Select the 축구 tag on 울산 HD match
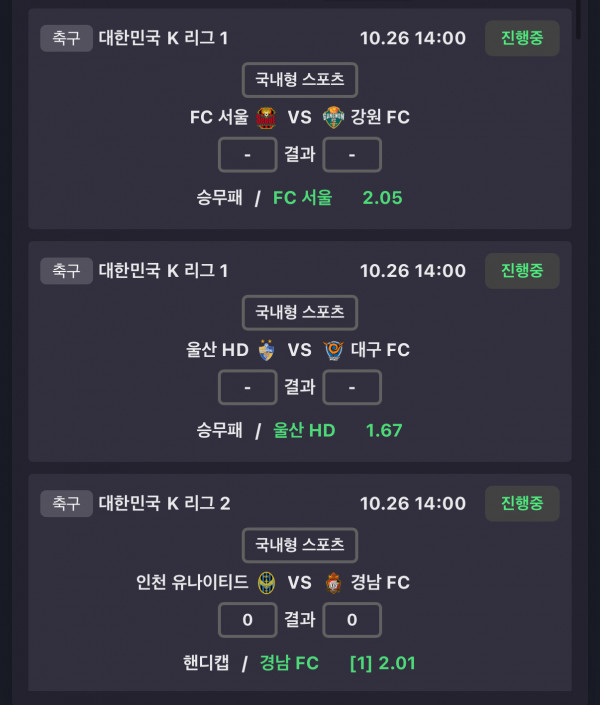The image size is (600, 705). [x=66, y=270]
